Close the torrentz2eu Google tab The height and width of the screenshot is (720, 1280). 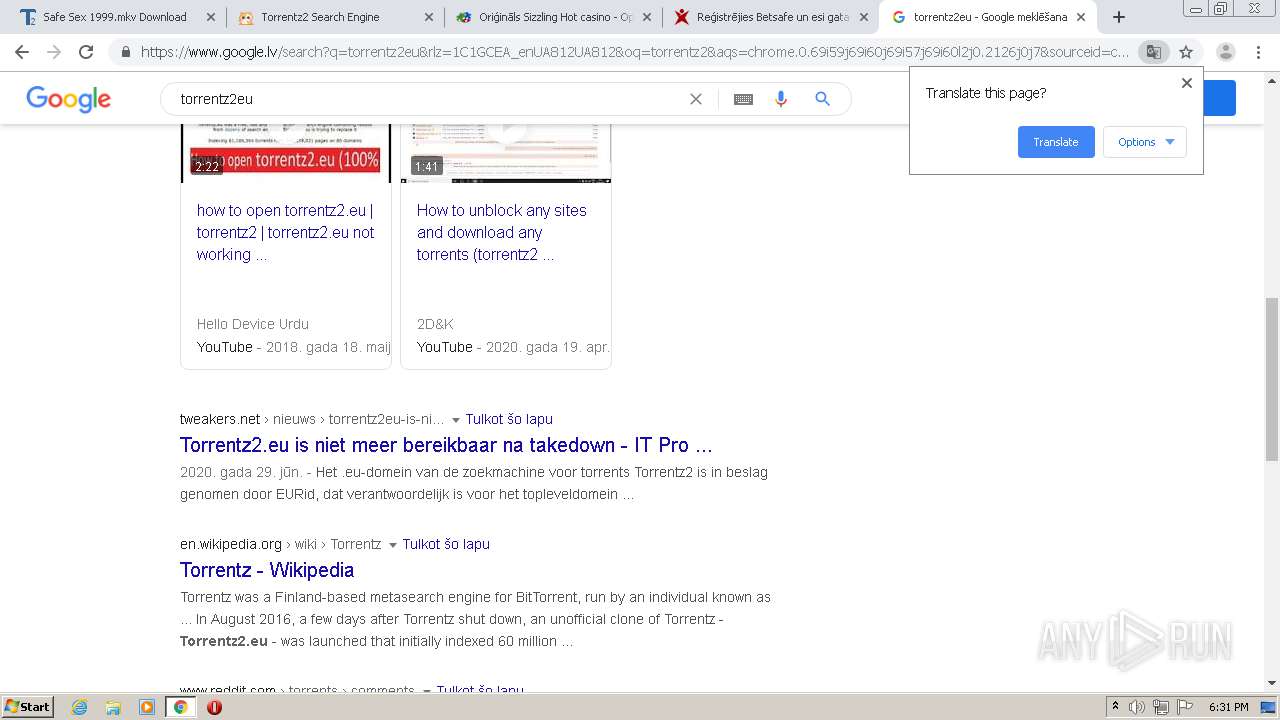pos(1081,17)
